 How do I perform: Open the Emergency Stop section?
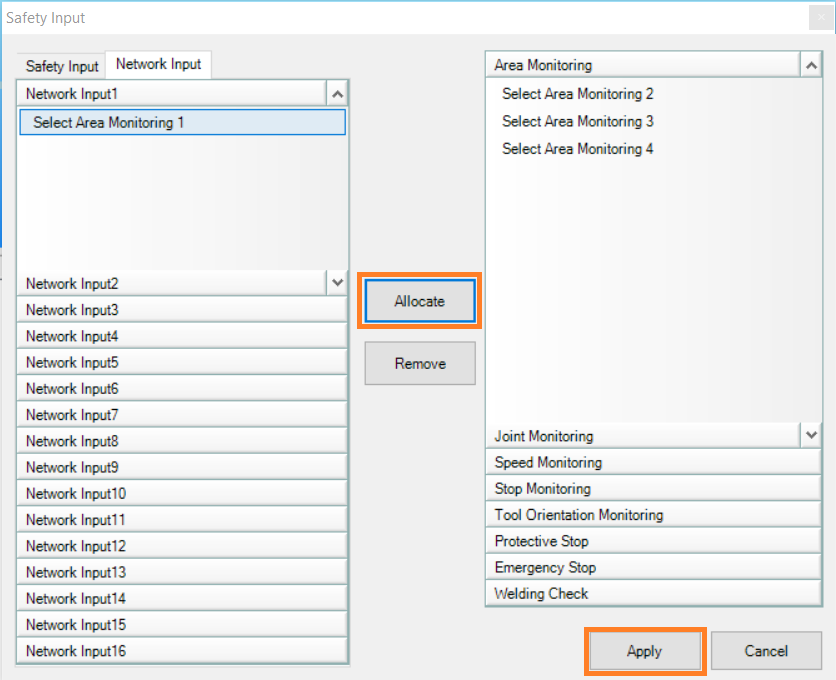coord(653,567)
